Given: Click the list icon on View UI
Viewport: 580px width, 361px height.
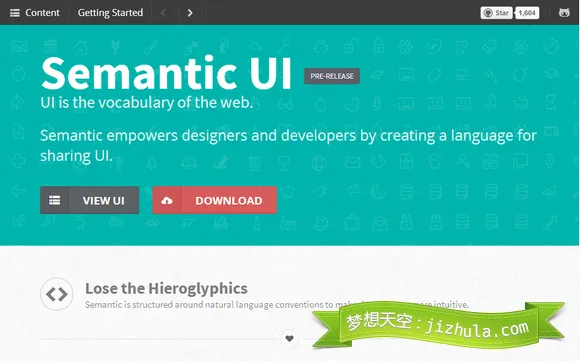Looking at the screenshot, I should tap(55, 200).
